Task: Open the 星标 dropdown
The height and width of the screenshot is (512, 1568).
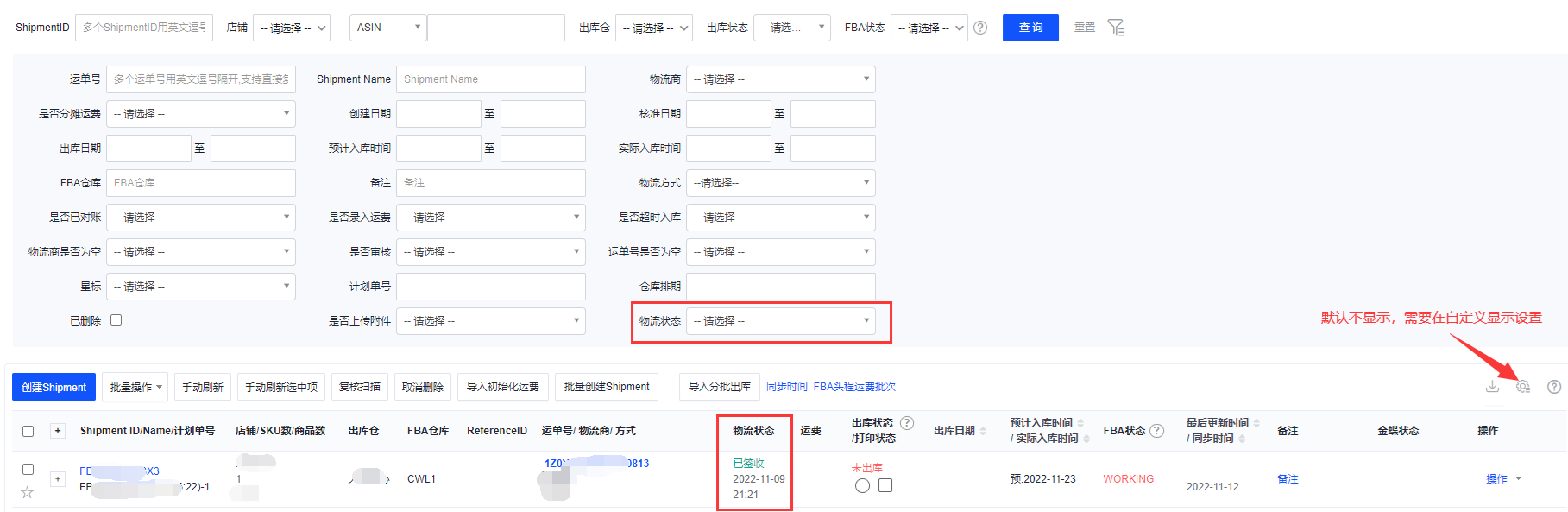Action: (200, 287)
